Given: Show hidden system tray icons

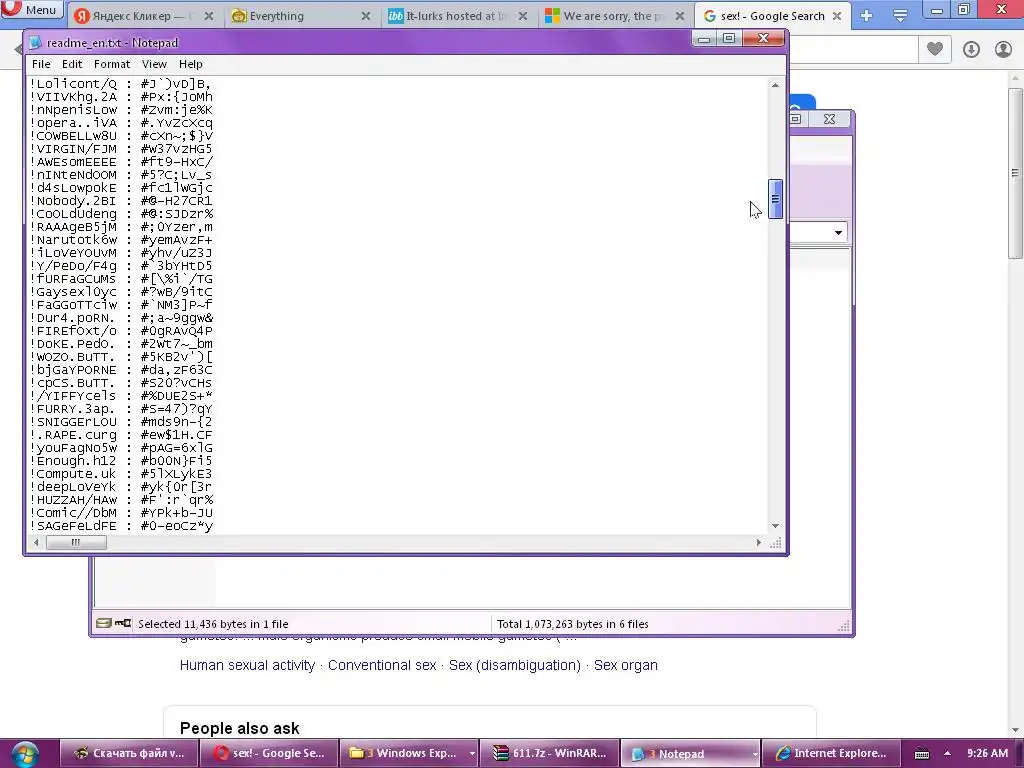Looking at the screenshot, I should 947,754.
